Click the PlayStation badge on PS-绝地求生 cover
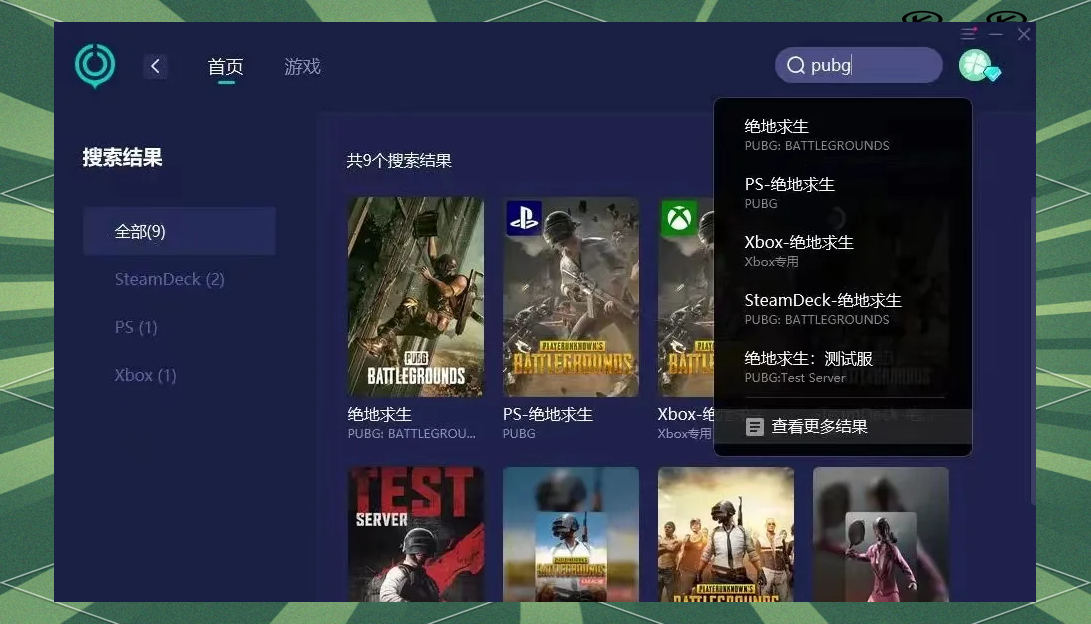The height and width of the screenshot is (624, 1091). coord(523,218)
